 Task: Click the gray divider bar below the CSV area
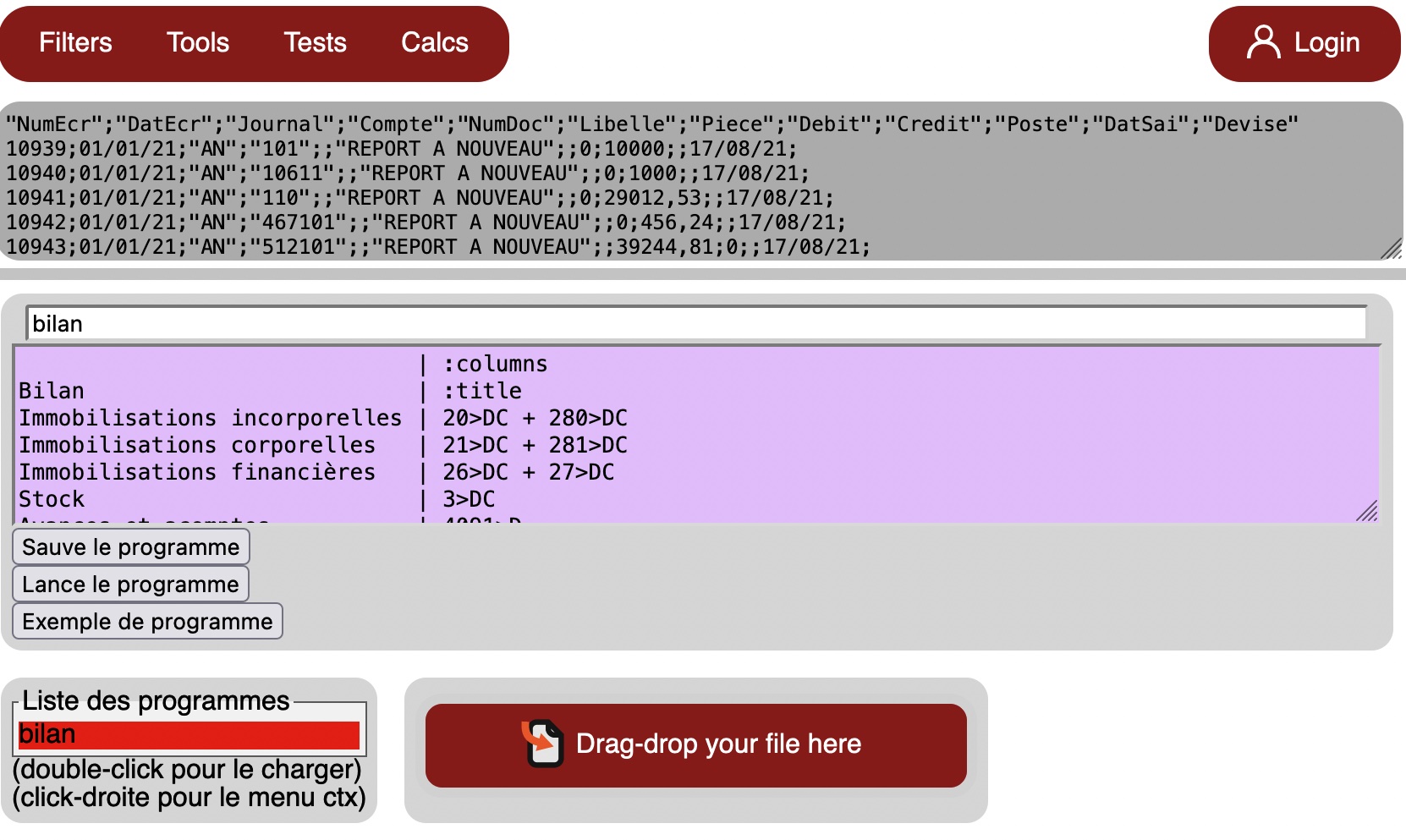[x=702, y=274]
